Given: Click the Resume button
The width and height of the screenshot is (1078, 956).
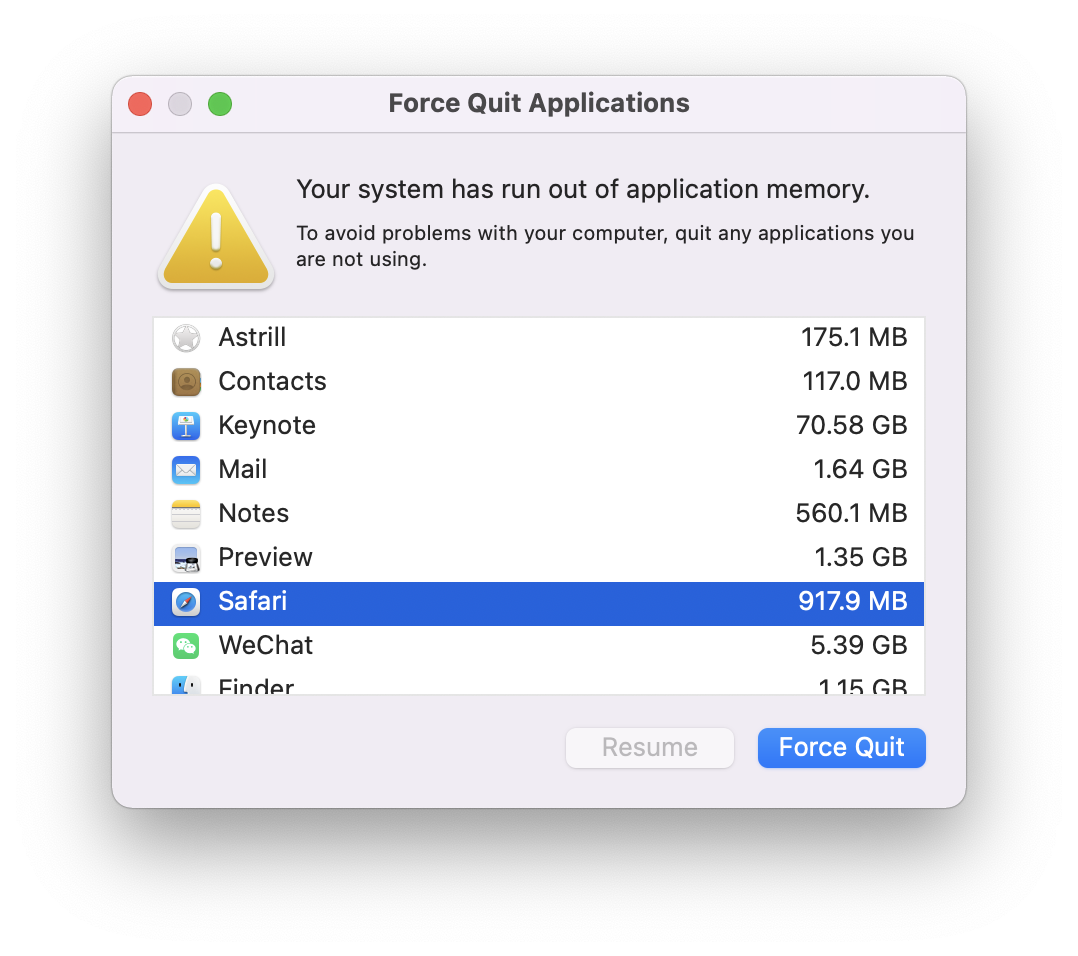Looking at the screenshot, I should 650,748.
